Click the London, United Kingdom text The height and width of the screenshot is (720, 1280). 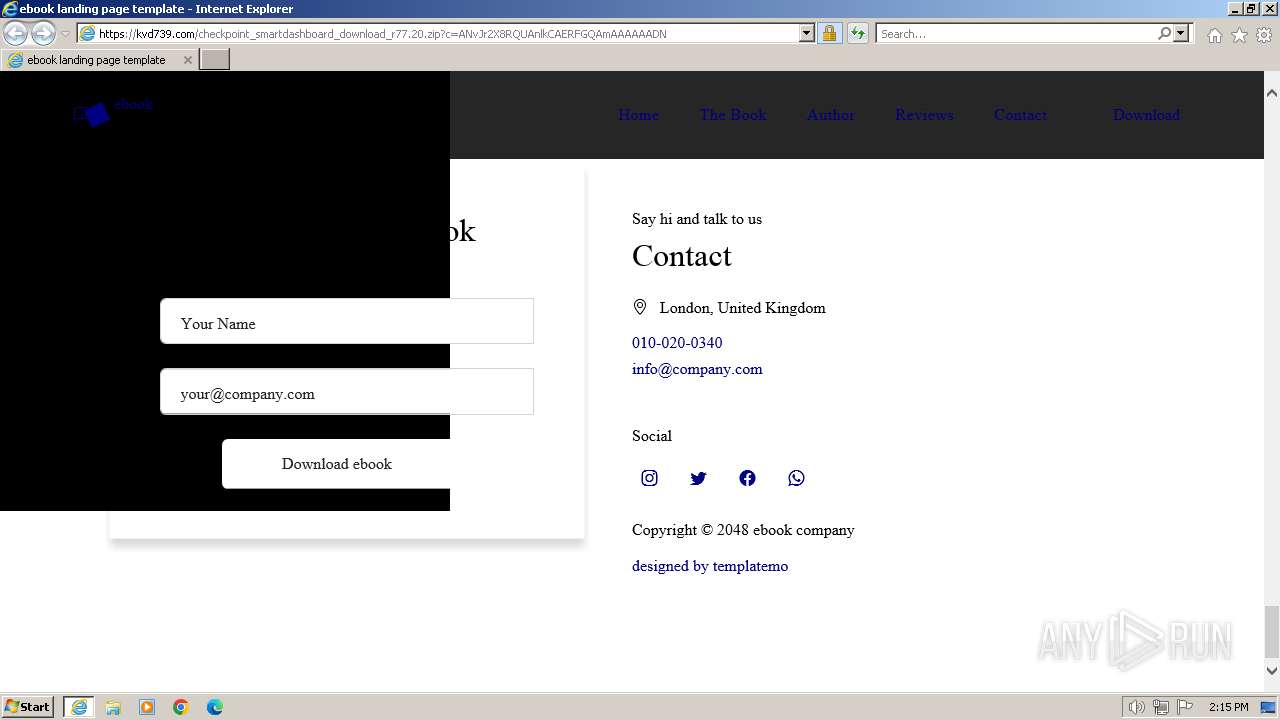[742, 308]
